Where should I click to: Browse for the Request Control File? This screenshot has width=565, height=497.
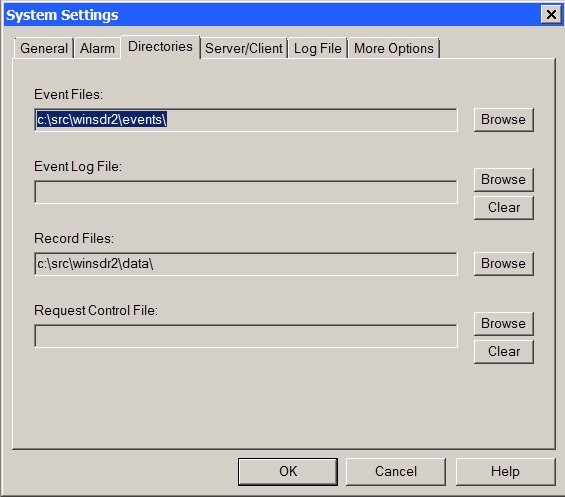click(x=503, y=324)
